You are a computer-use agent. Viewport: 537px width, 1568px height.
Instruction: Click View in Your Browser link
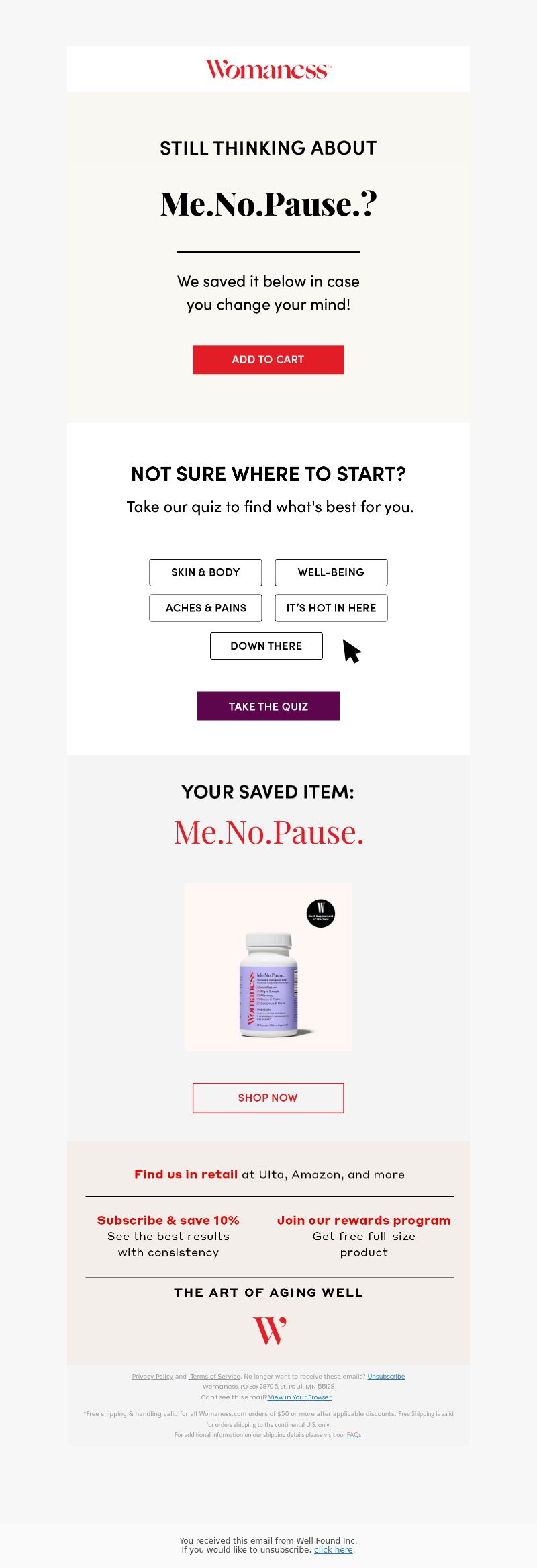(300, 1397)
